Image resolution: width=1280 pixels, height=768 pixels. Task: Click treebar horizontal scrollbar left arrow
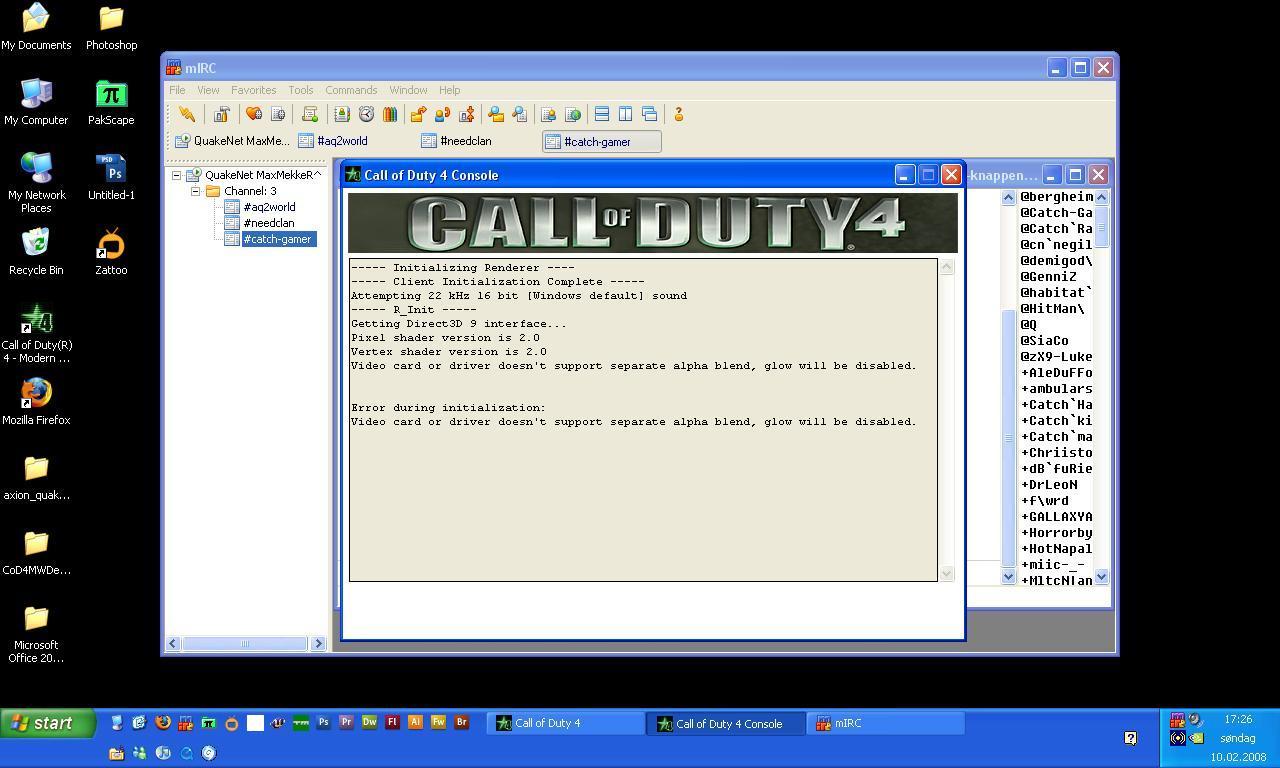point(173,643)
